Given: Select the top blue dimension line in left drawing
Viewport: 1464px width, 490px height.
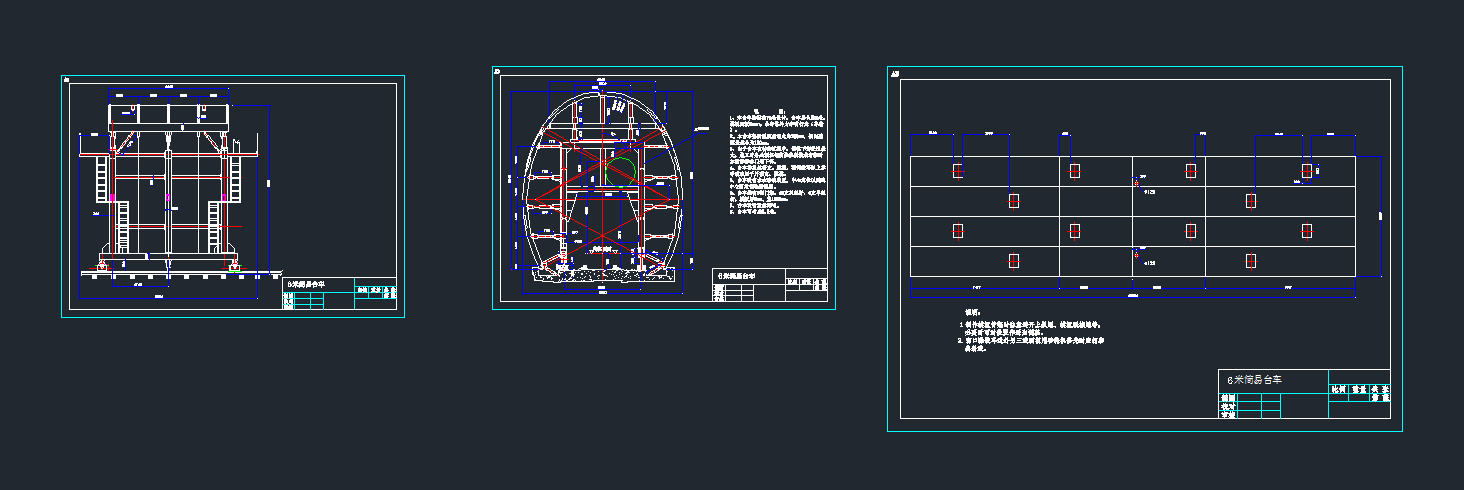Looking at the screenshot, I should [x=169, y=91].
